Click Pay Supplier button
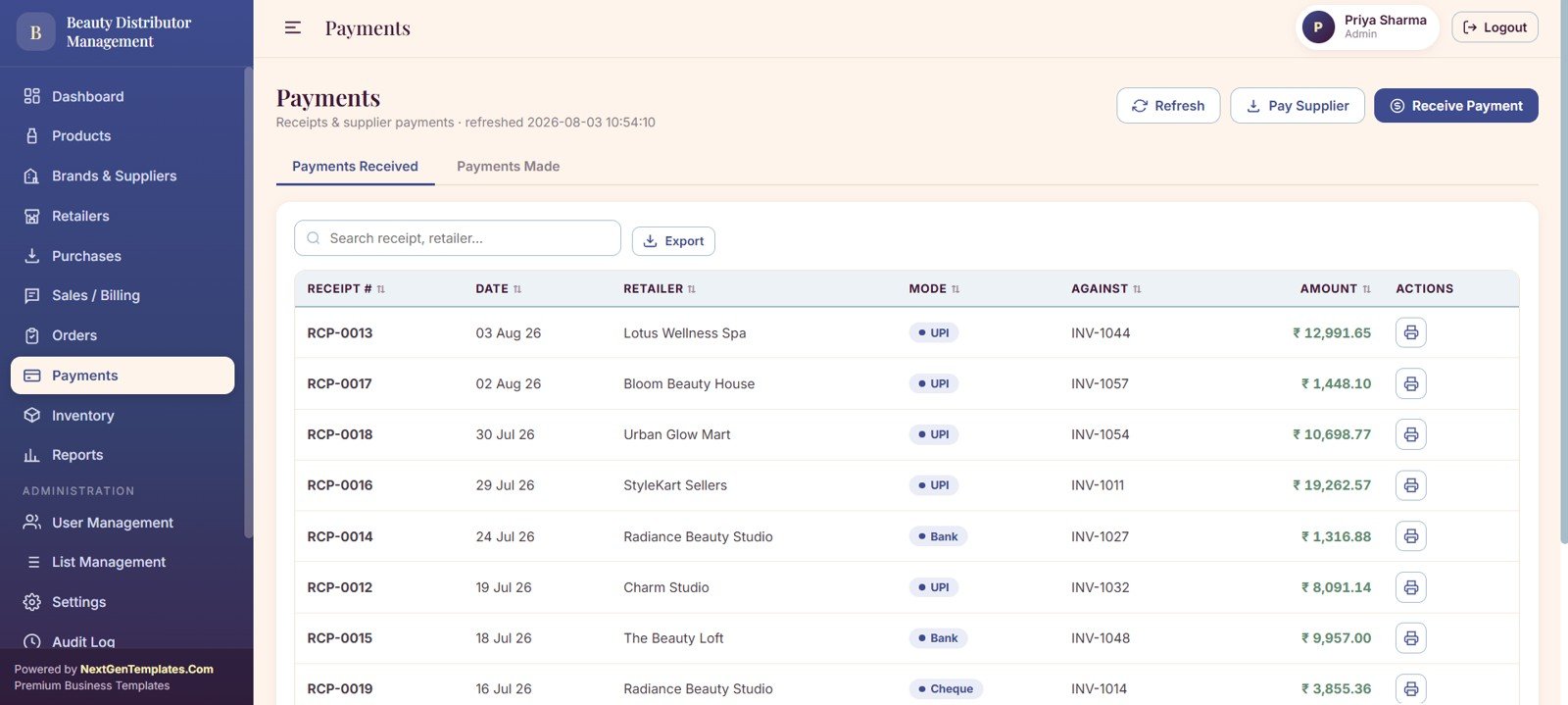The image size is (1568, 705). point(1298,106)
